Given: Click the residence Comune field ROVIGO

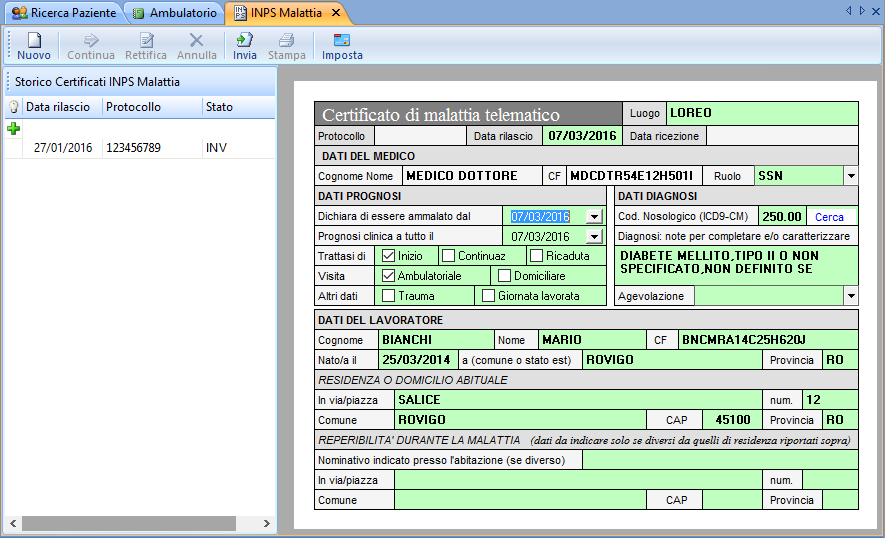Looking at the screenshot, I should 520,420.
